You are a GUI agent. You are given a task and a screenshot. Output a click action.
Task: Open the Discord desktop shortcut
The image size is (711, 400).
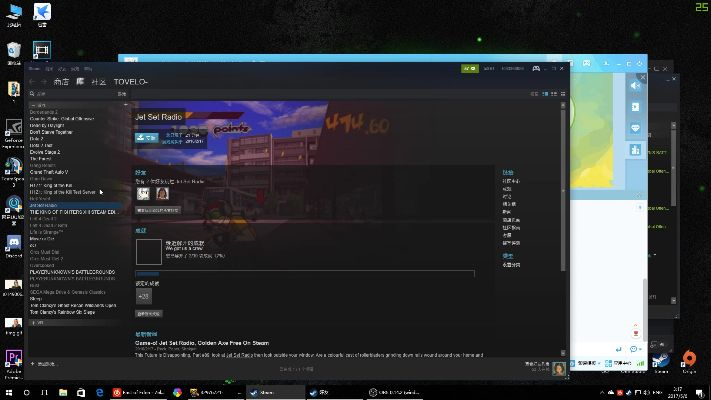[x=14, y=246]
